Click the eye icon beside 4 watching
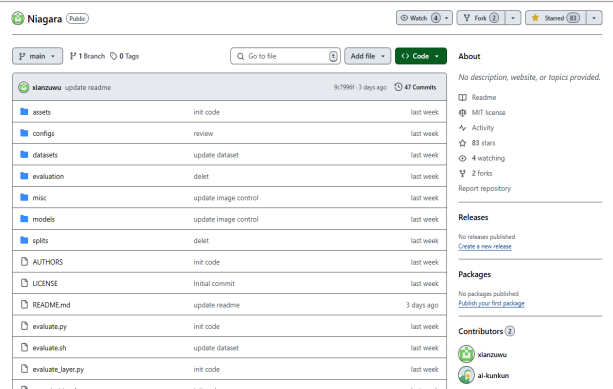 (462, 158)
